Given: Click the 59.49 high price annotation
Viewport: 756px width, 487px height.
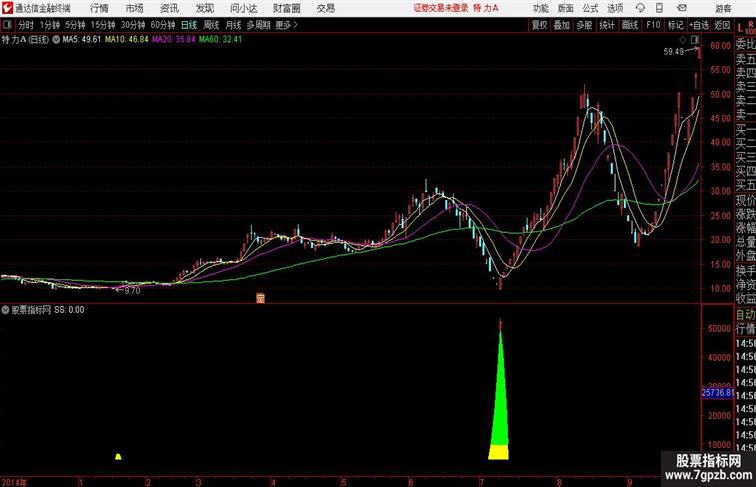Looking at the screenshot, I should point(674,52).
